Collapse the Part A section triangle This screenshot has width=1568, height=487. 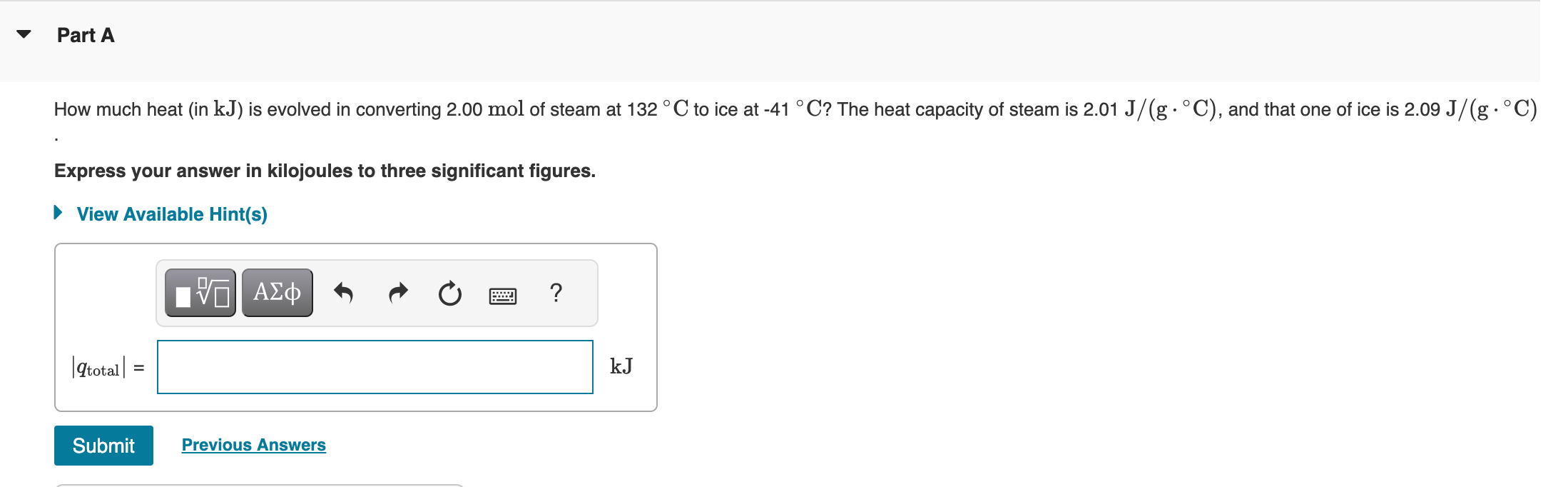22,33
